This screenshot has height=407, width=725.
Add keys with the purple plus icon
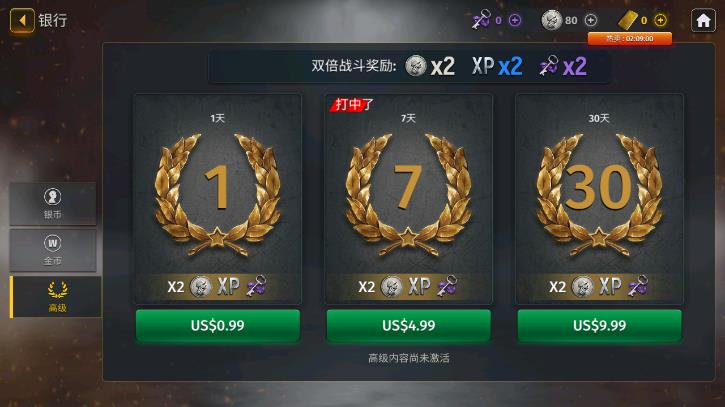(515, 20)
